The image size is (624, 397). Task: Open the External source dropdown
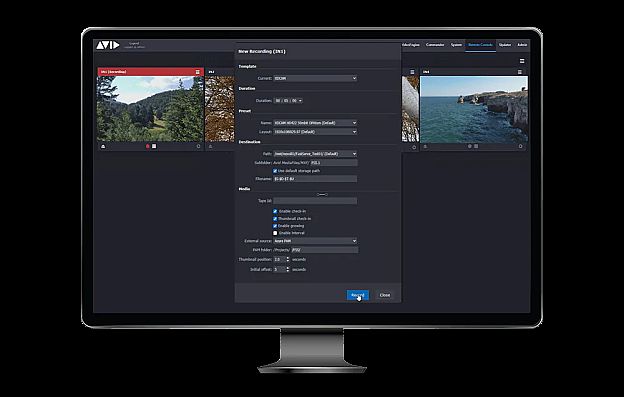(315, 241)
